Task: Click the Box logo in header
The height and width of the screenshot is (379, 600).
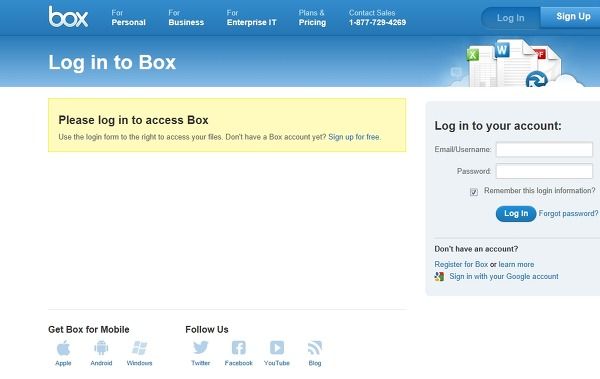Action: [x=68, y=16]
